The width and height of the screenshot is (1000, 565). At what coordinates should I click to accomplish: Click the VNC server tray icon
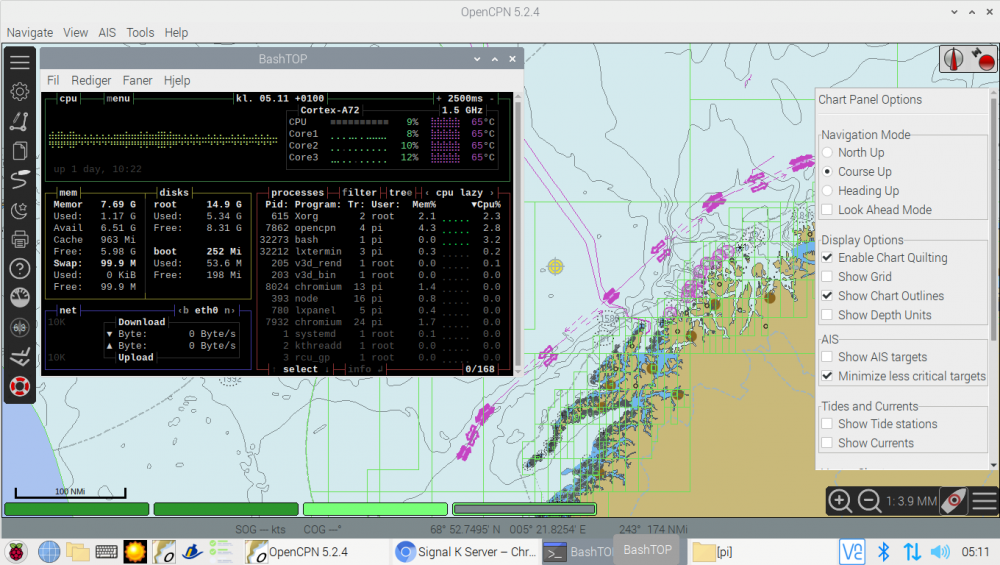(852, 552)
